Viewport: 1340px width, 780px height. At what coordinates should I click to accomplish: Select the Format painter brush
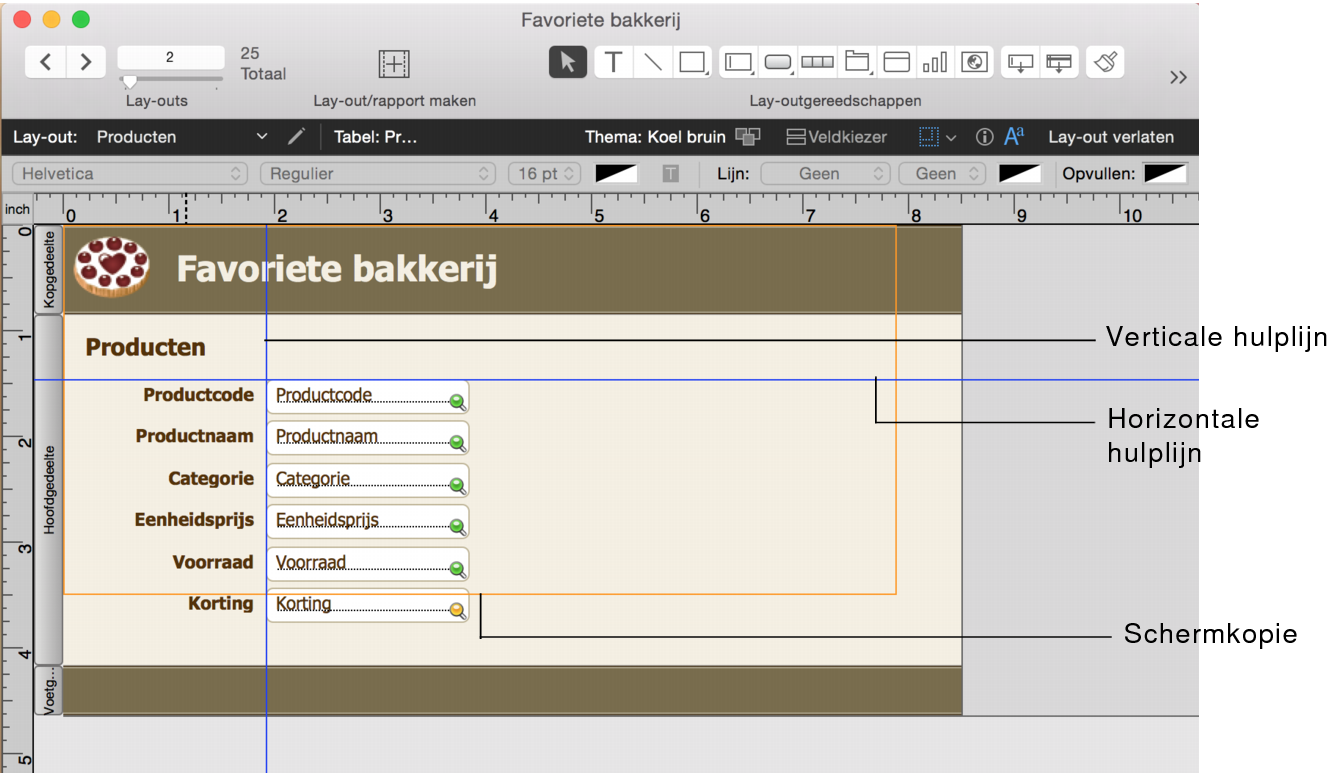click(1105, 62)
